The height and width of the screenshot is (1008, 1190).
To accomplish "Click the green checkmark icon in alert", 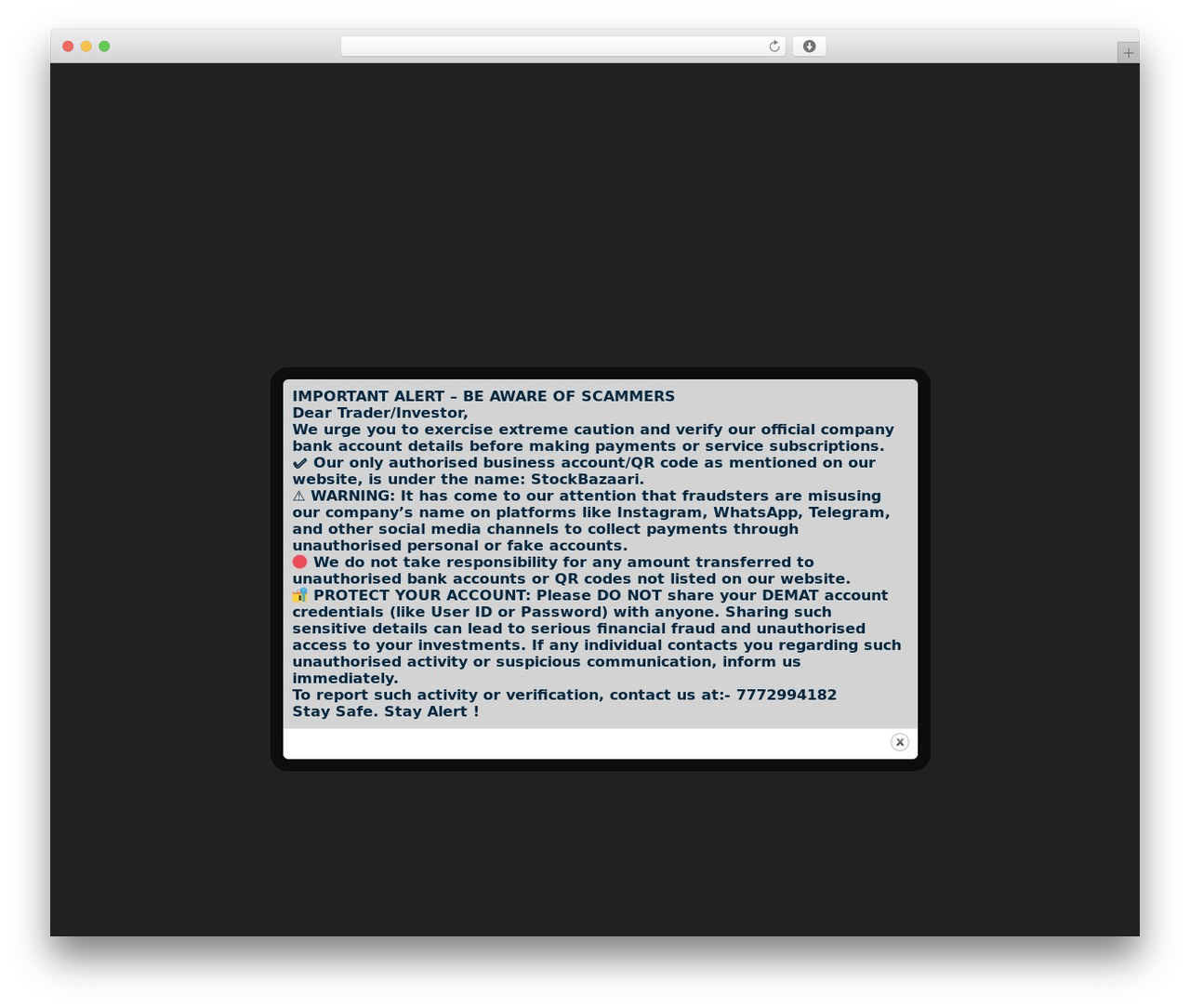I will coord(299,463).
